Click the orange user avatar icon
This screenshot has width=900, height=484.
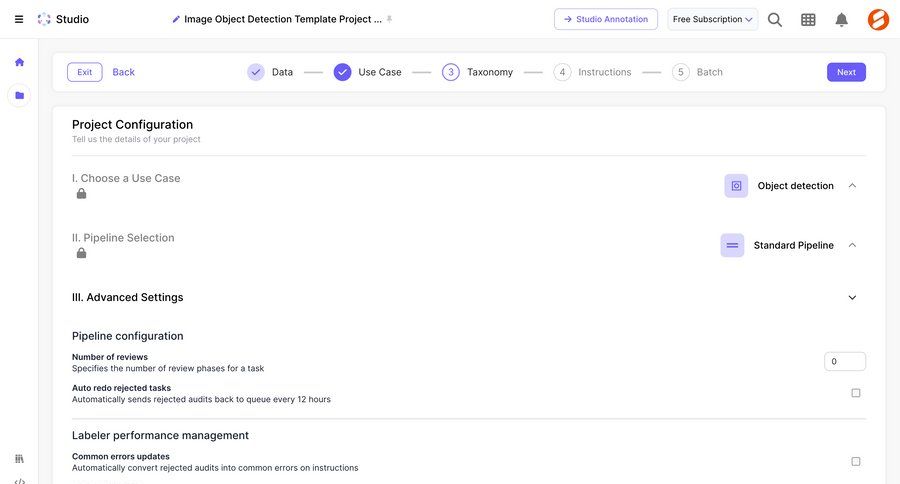877,19
